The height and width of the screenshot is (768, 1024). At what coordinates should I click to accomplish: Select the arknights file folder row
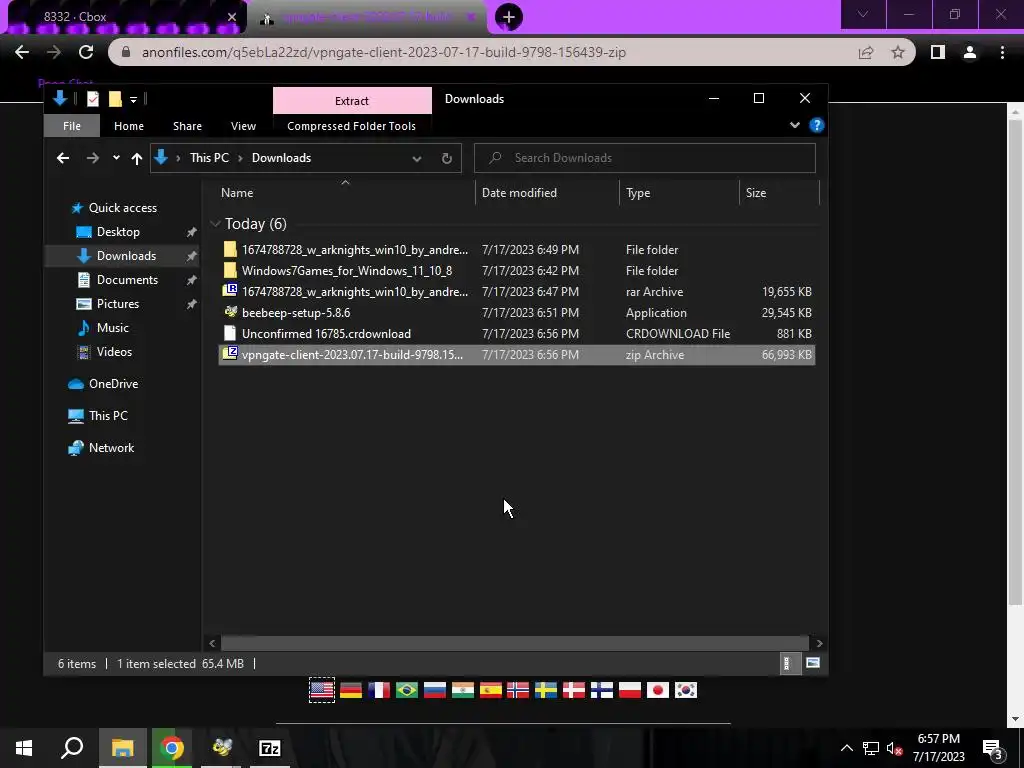[516, 249]
